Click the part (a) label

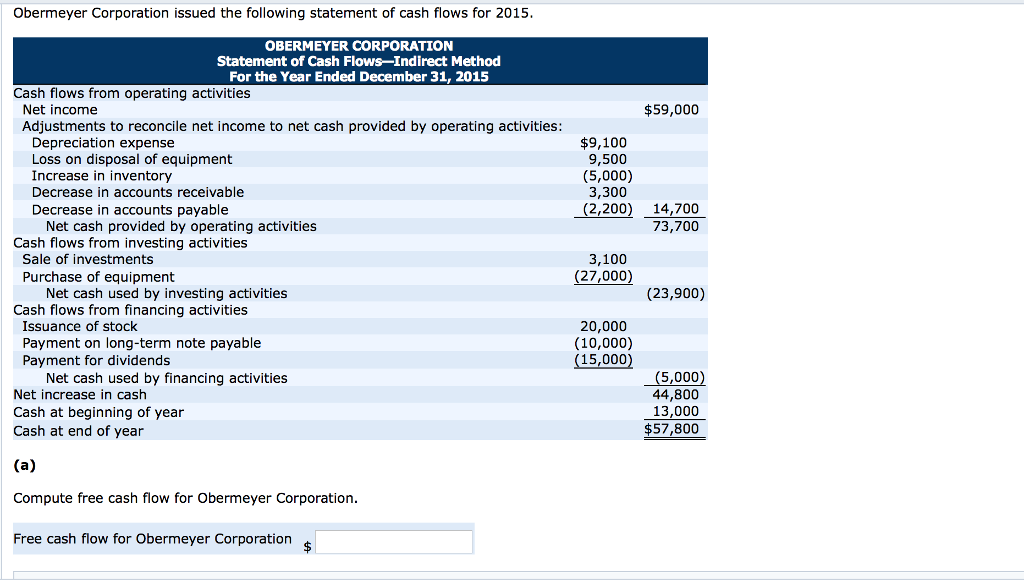(x=25, y=465)
